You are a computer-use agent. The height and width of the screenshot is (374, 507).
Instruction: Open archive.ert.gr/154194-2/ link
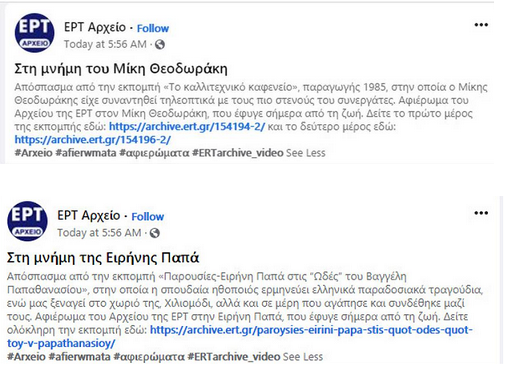187,127
